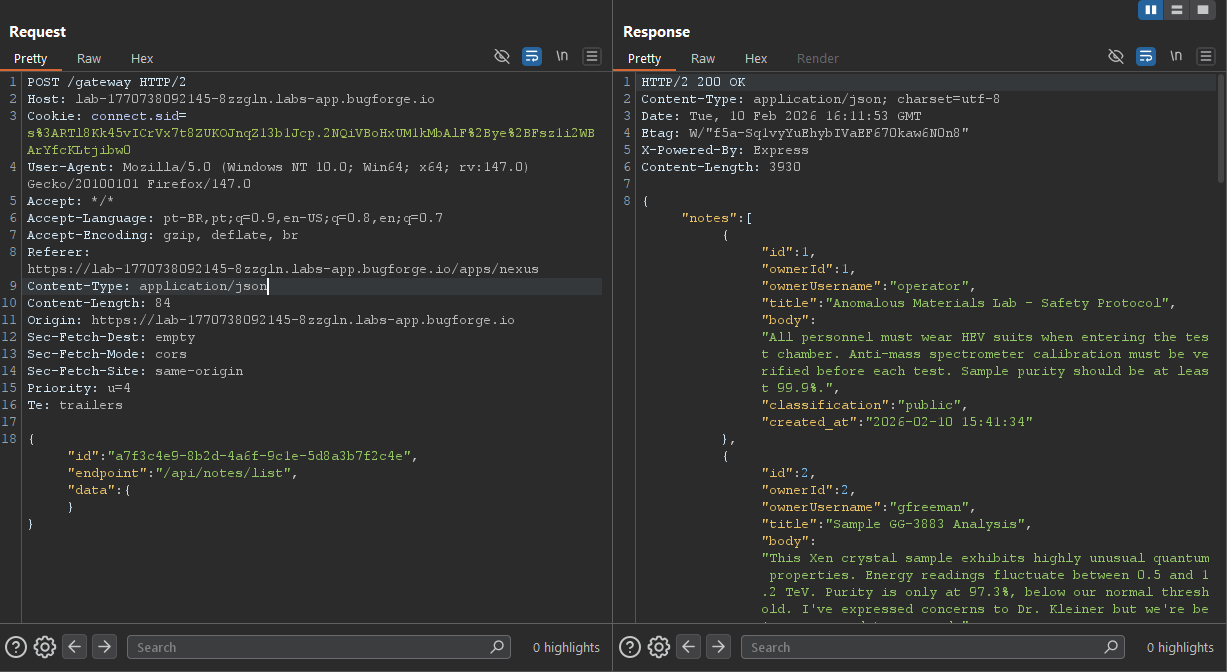Toggle word wrap icon in Response panel

1146,56
